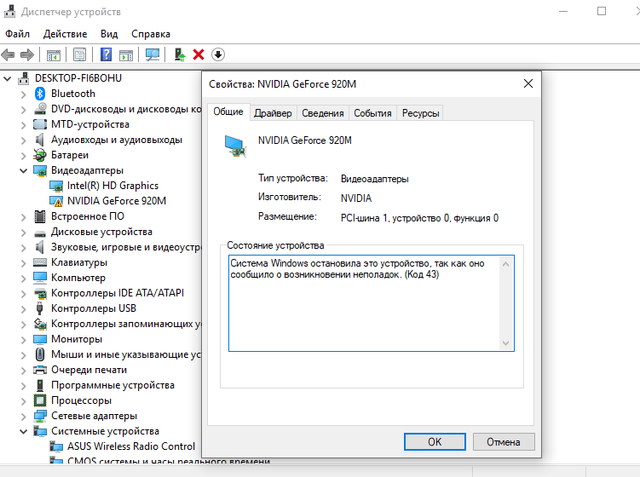The width and height of the screenshot is (640, 477).
Task: Switch to the События tab
Action: (x=372, y=113)
